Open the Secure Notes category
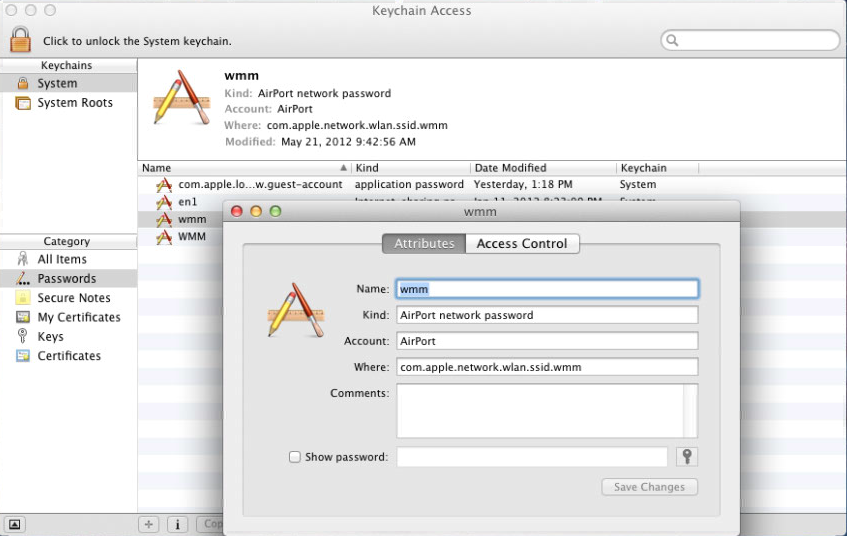The height and width of the screenshot is (536, 847). (68, 298)
